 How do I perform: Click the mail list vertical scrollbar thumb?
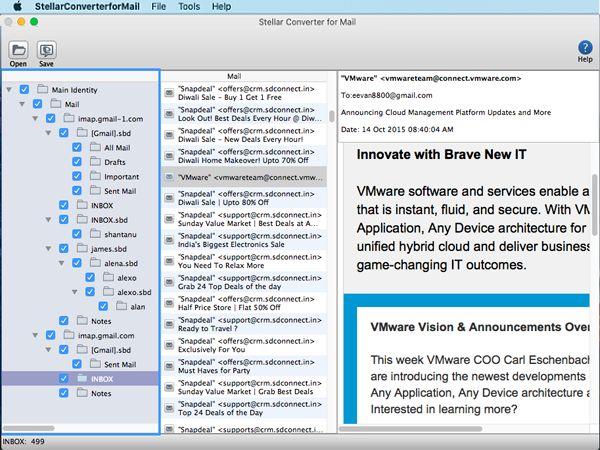coord(331,116)
